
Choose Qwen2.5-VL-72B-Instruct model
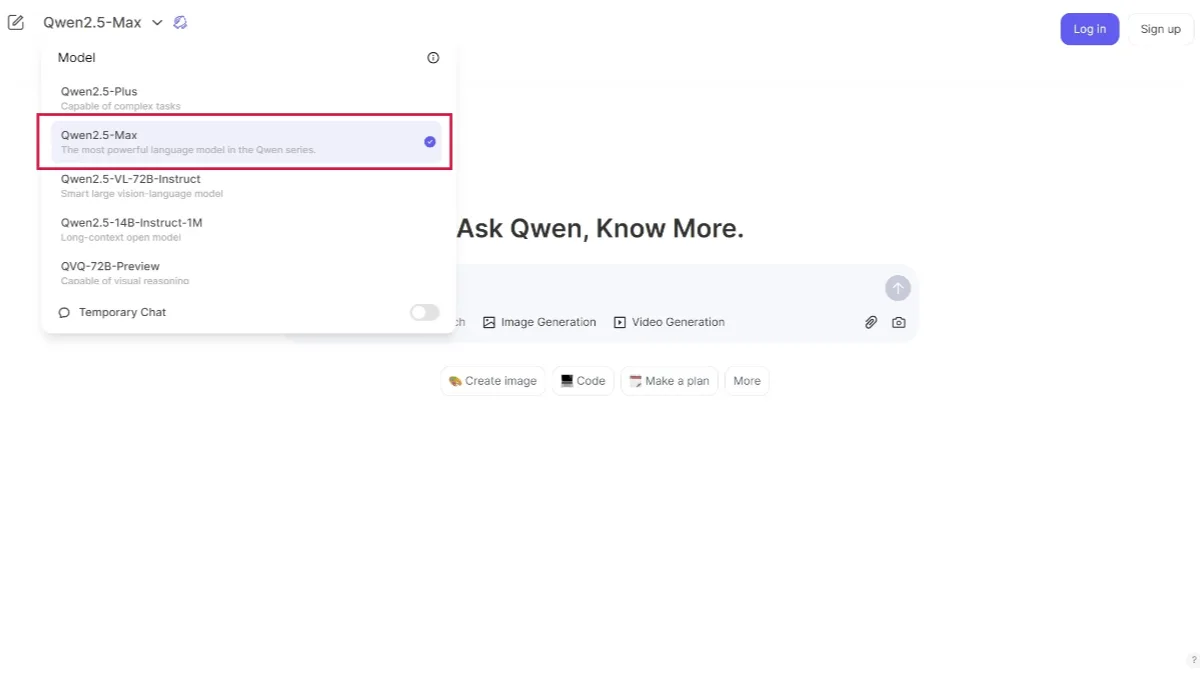[246, 186]
